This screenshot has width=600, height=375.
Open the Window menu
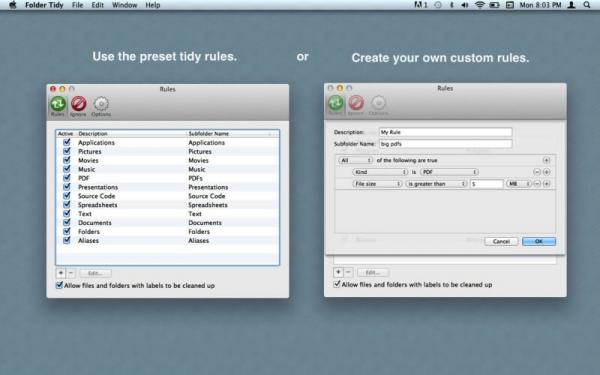(124, 5)
